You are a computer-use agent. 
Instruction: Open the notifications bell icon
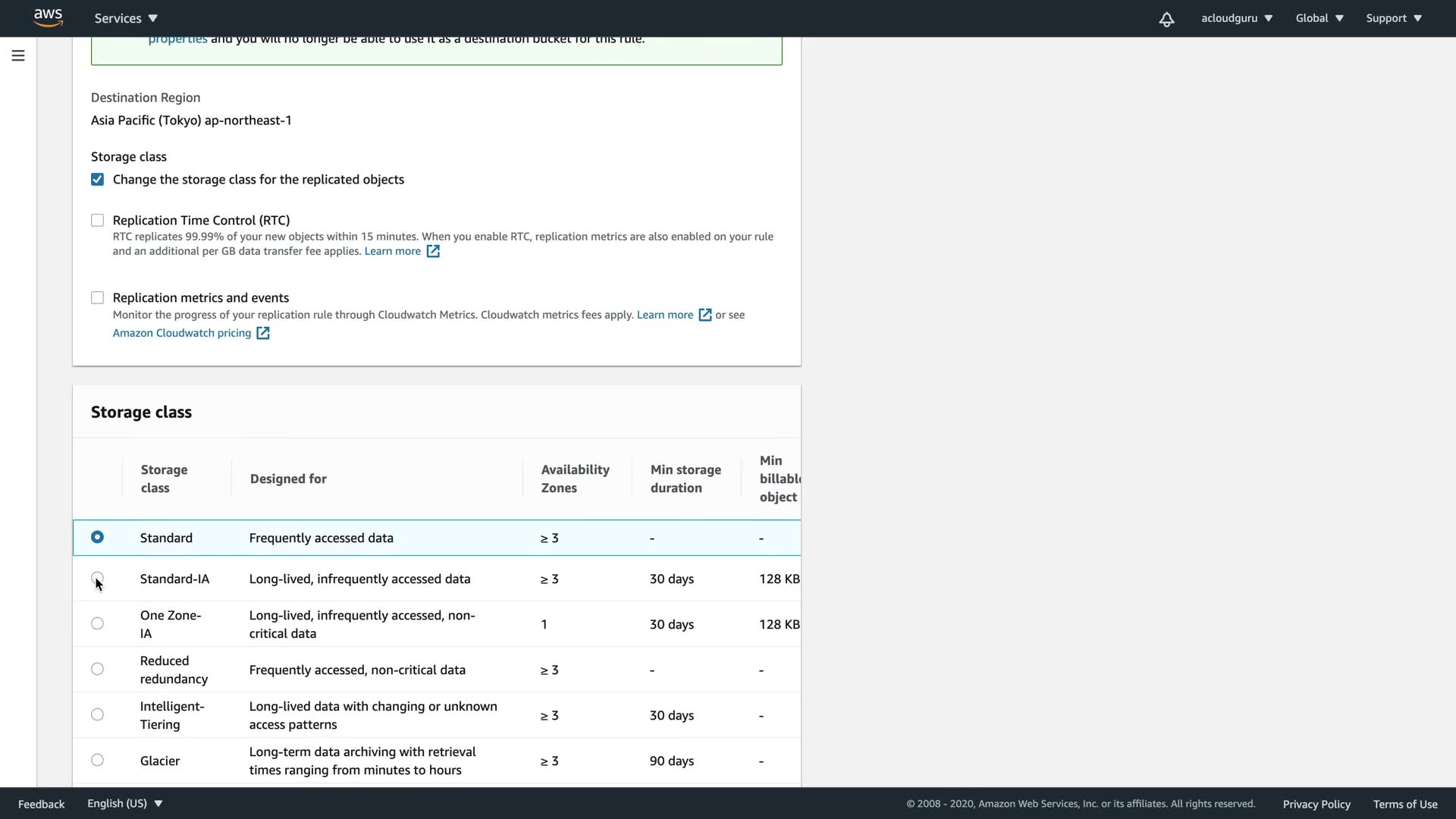[1166, 19]
